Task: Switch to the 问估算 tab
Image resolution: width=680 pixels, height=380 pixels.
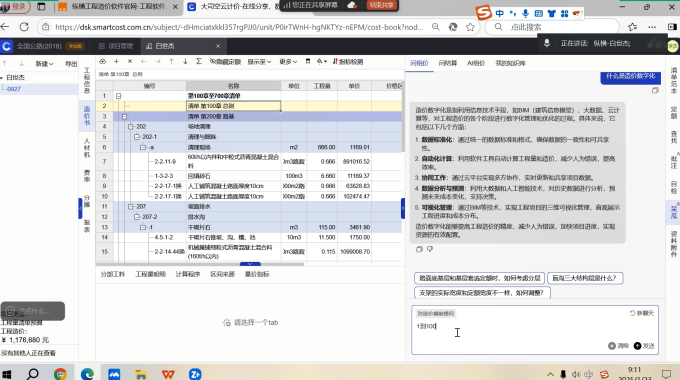Action: 448,63
